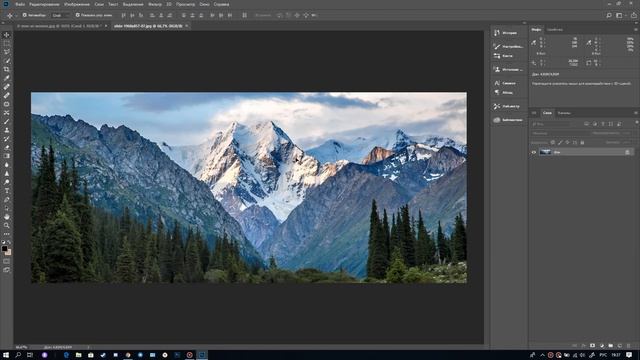Open the Источник клонов panel
640x360 pixels.
[507, 69]
